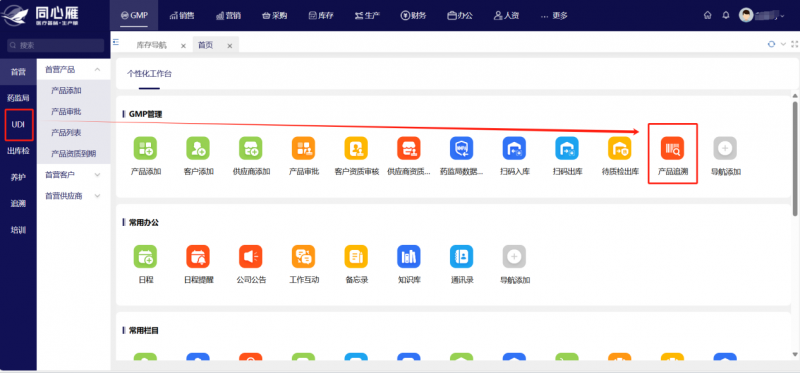800x373 pixels.
Task: Select 养护 in the left sidebar
Action: pyautogui.click(x=18, y=177)
